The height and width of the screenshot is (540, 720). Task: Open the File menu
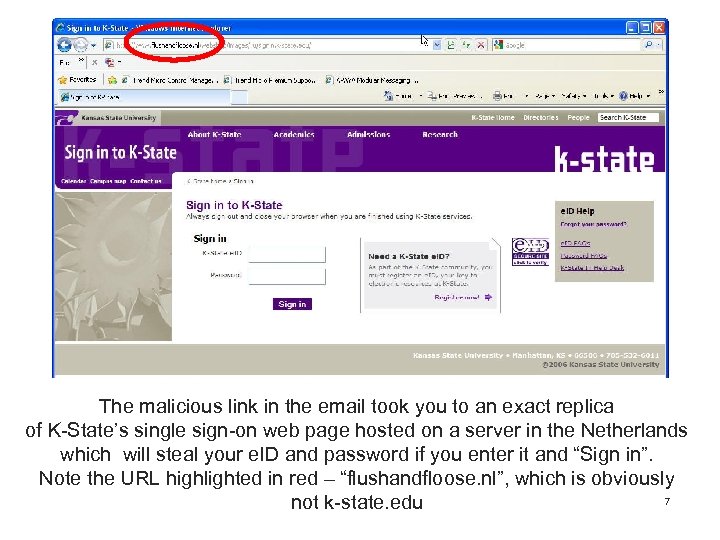click(65, 62)
